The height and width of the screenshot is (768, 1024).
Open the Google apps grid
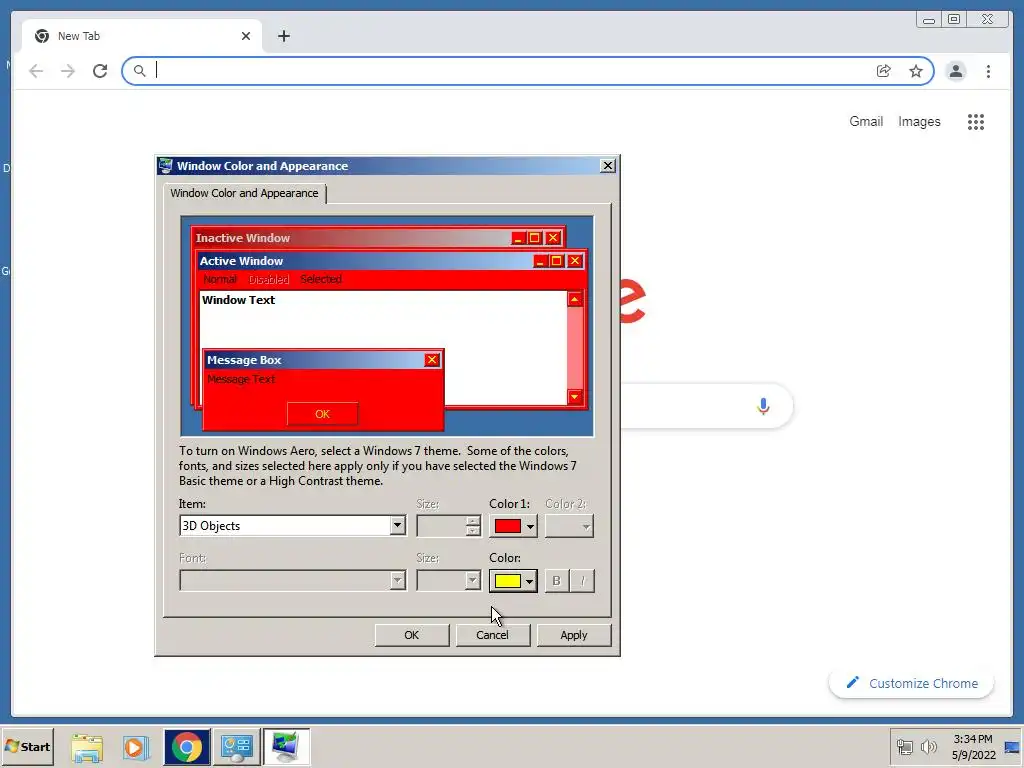tap(976, 121)
